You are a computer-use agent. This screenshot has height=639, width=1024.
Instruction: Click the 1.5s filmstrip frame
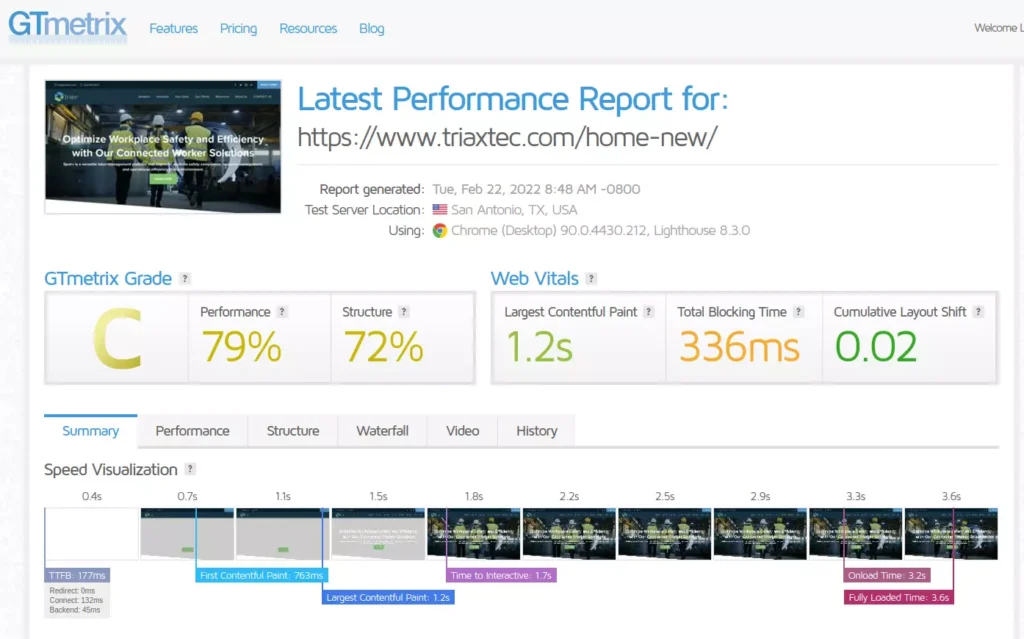click(x=378, y=534)
